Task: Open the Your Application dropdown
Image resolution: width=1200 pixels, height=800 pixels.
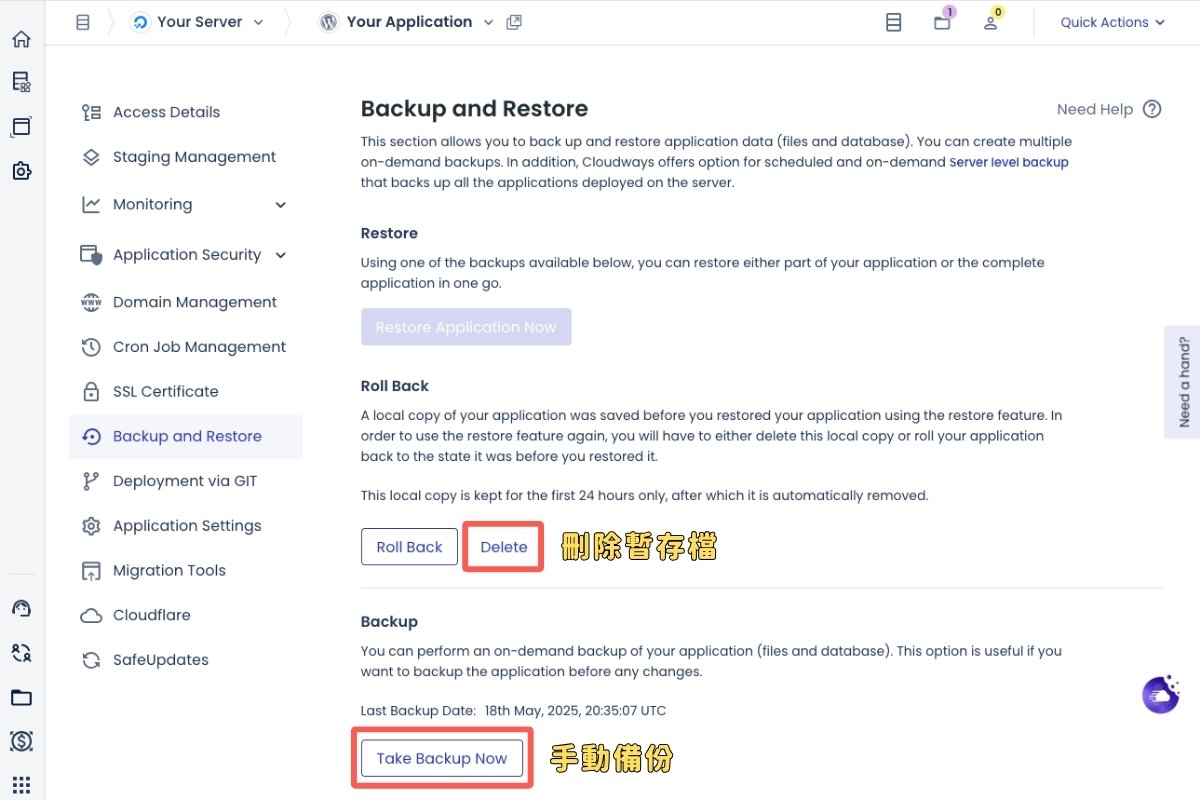Action: [488, 22]
